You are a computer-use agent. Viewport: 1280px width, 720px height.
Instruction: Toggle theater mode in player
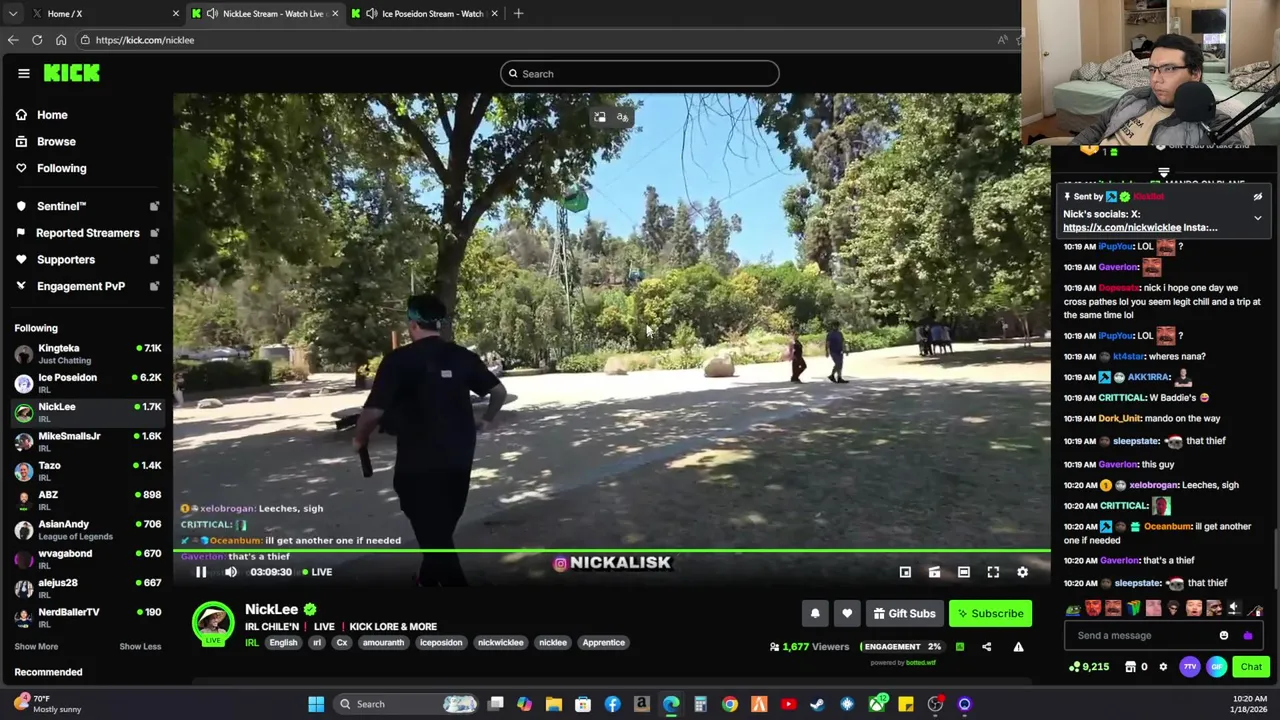964,572
